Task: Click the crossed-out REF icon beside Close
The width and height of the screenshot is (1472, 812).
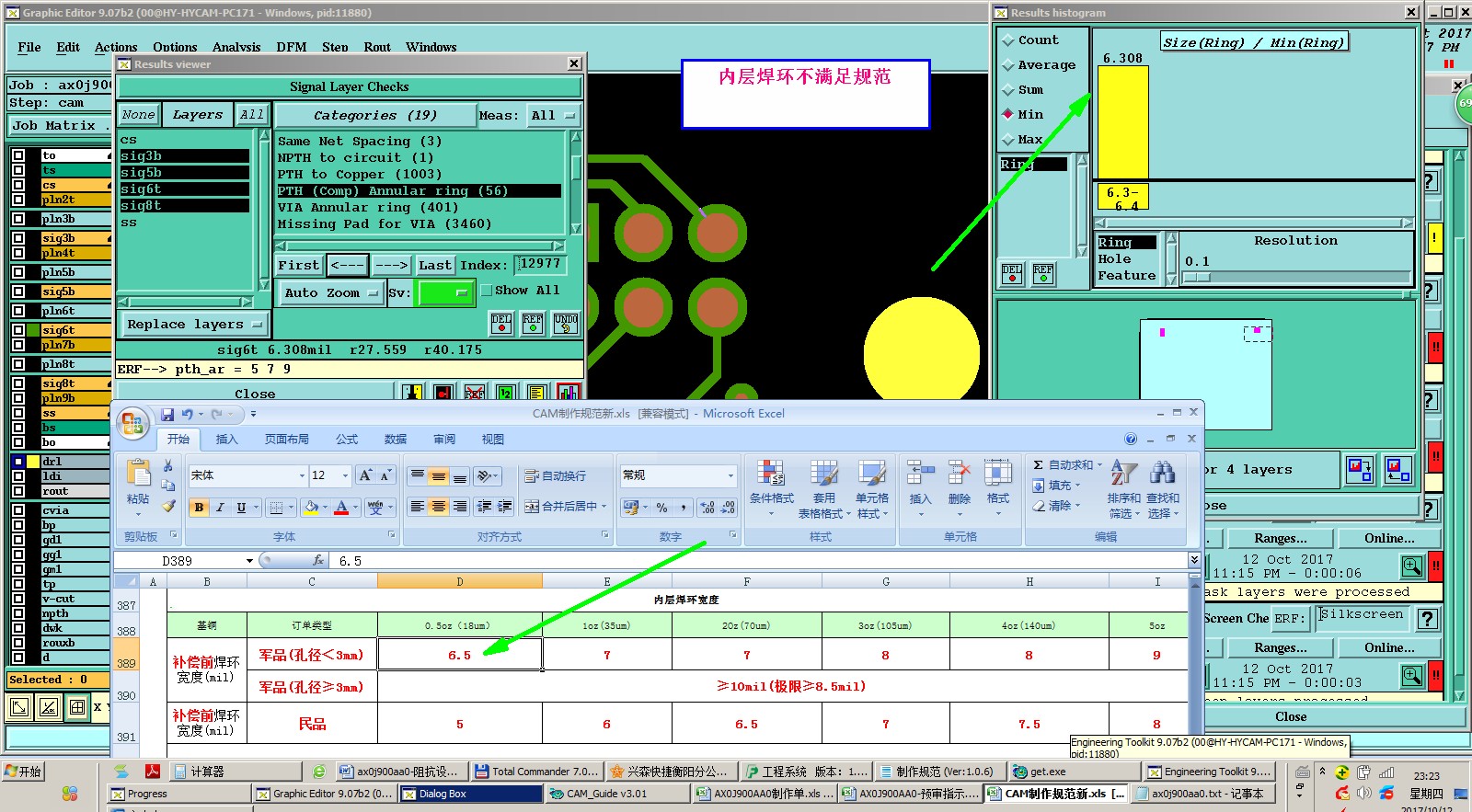Action: [475, 393]
